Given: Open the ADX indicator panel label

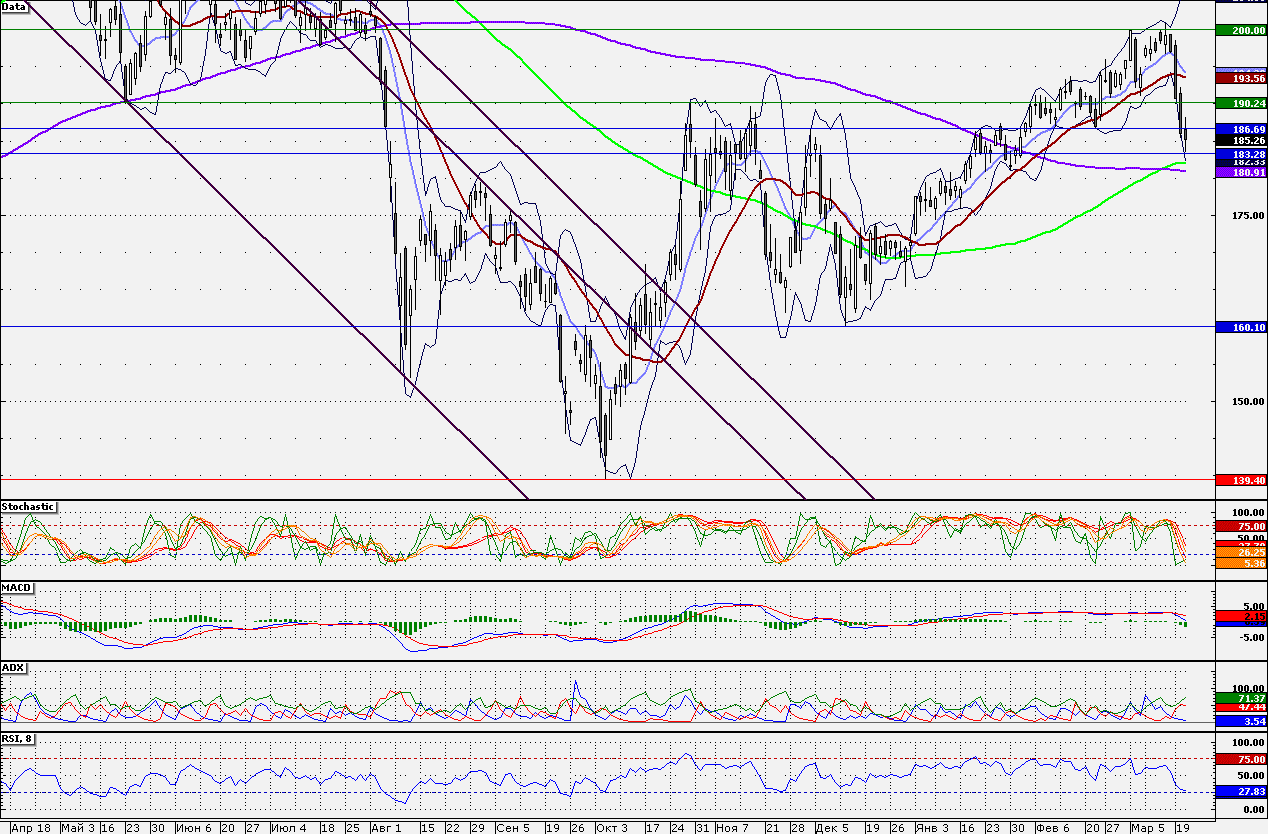Looking at the screenshot, I should (13, 667).
